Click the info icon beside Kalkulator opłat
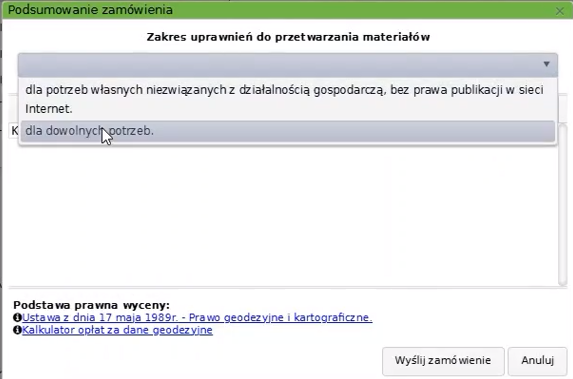Viewport: 573px width, 379px height. (x=17, y=330)
